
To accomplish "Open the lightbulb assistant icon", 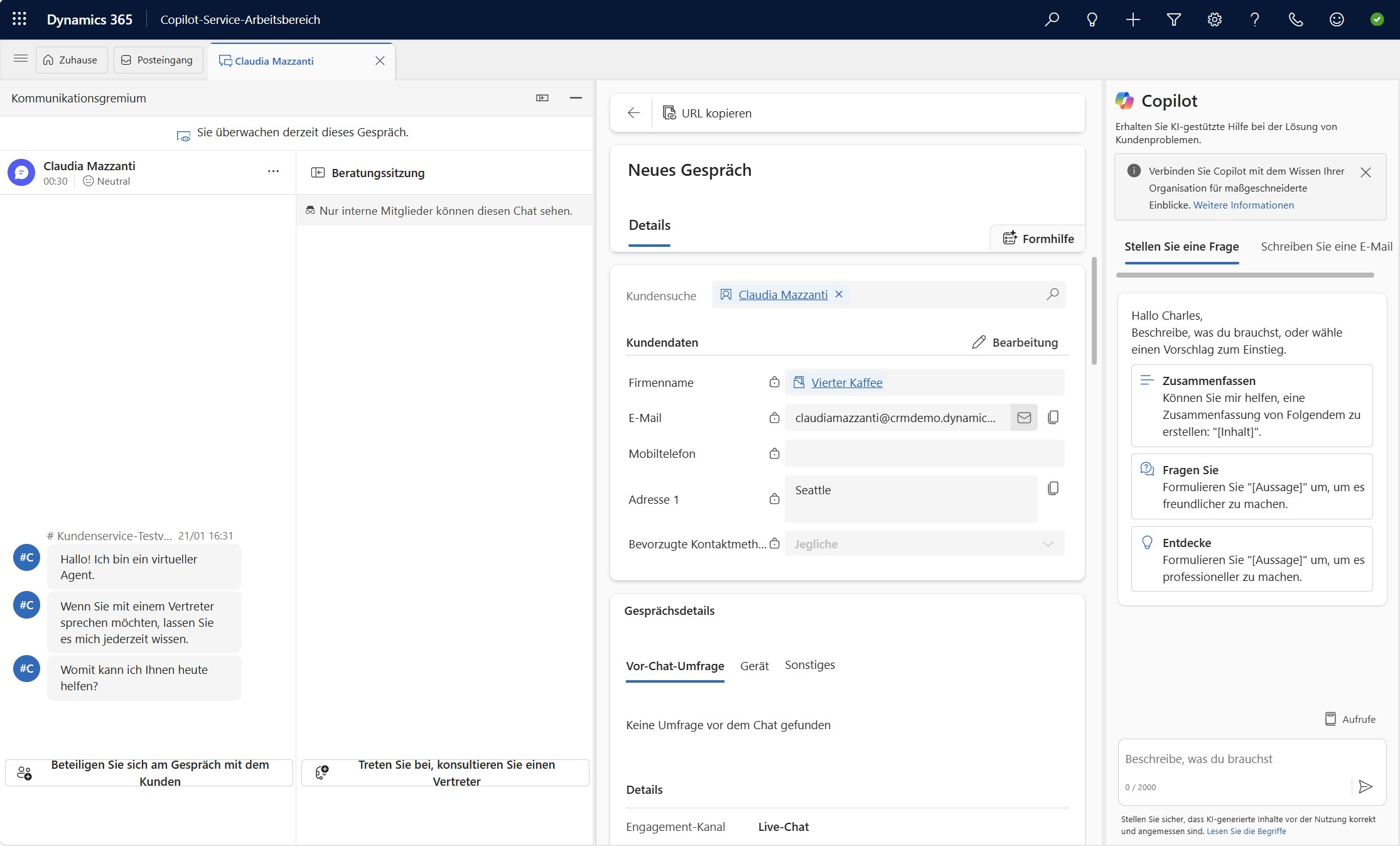I will click(x=1092, y=19).
